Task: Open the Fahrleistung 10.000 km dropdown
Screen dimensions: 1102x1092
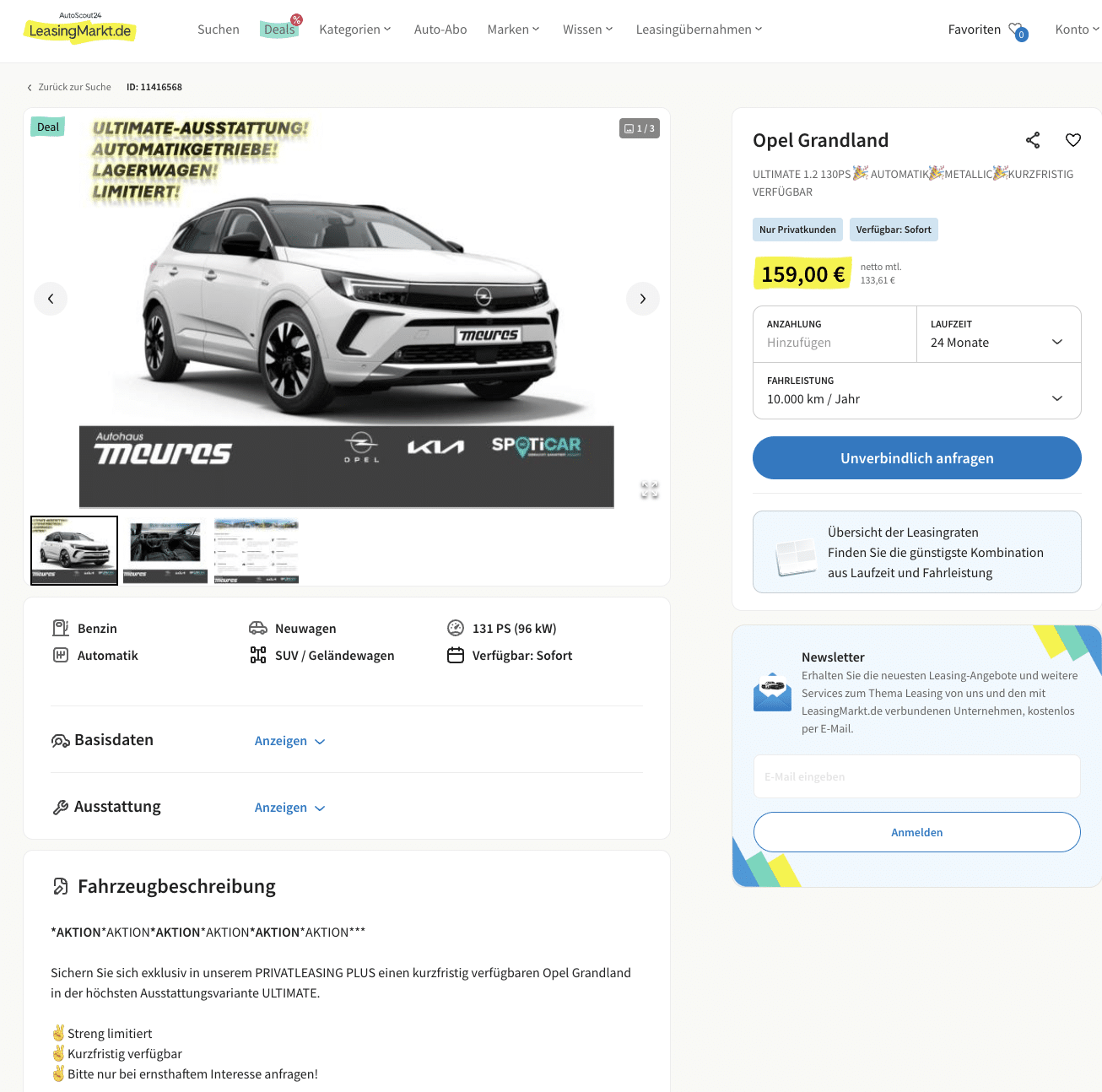Action: point(917,391)
